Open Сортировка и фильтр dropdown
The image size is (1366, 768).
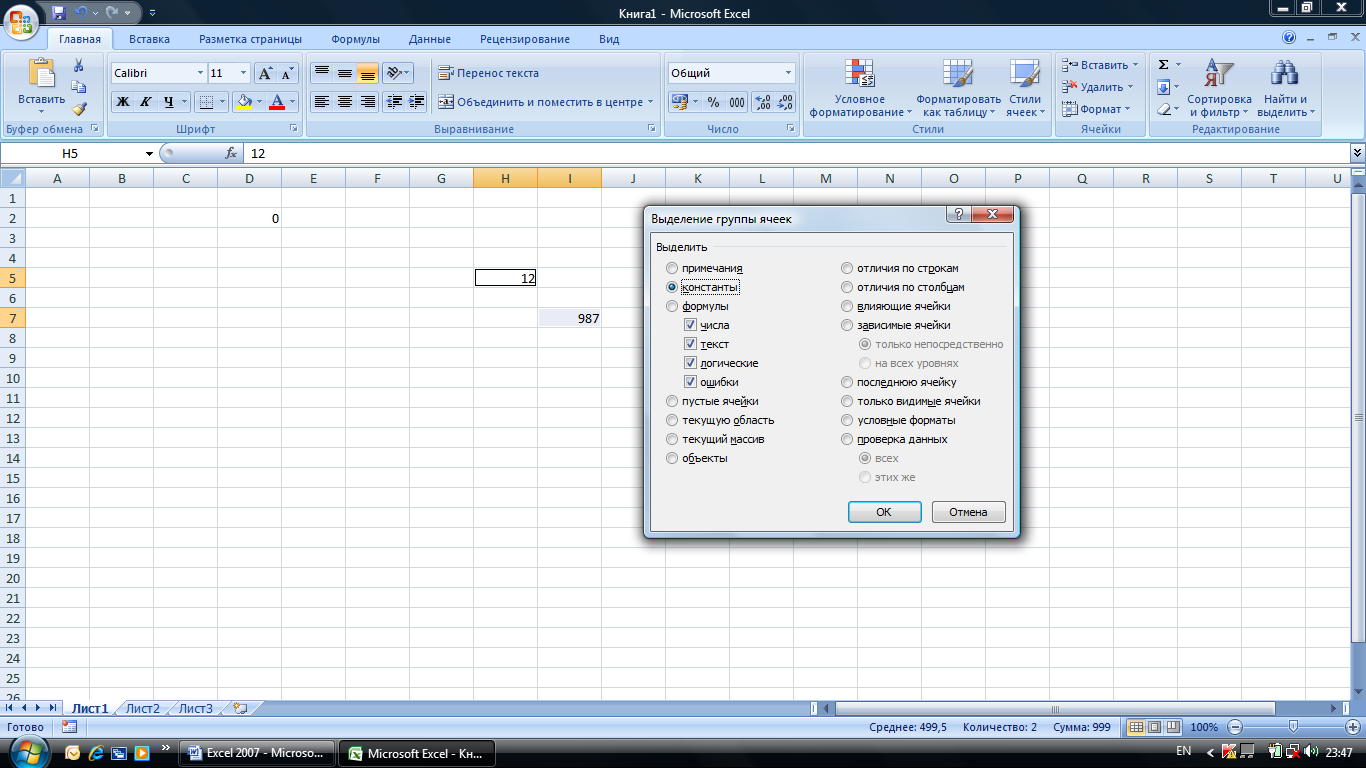click(x=1219, y=88)
